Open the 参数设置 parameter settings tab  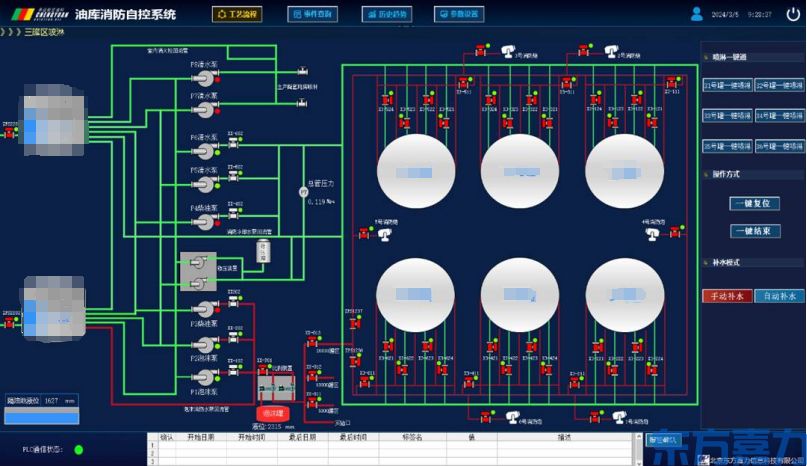coord(459,14)
